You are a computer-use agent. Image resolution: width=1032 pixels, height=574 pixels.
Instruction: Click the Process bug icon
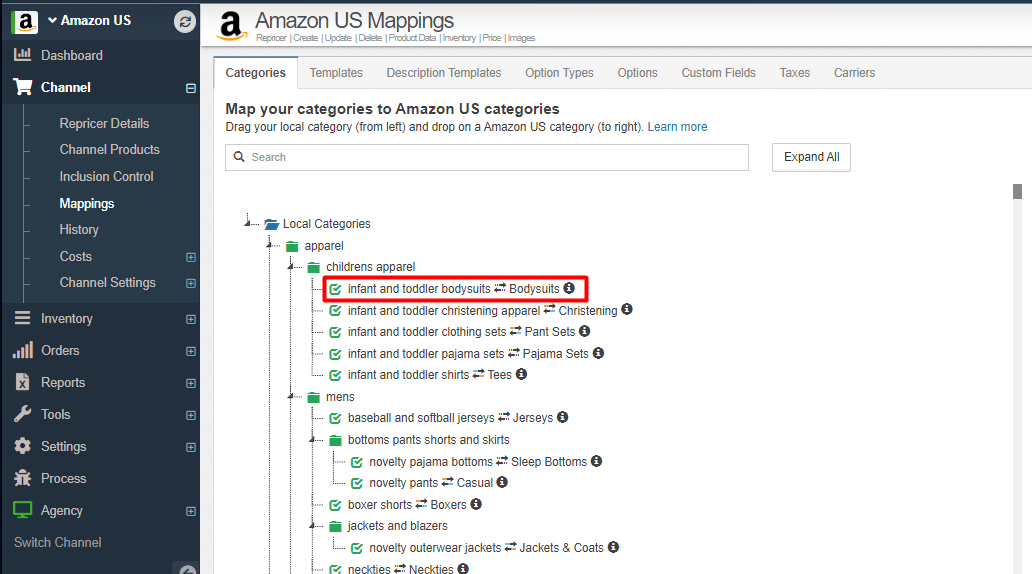point(22,478)
